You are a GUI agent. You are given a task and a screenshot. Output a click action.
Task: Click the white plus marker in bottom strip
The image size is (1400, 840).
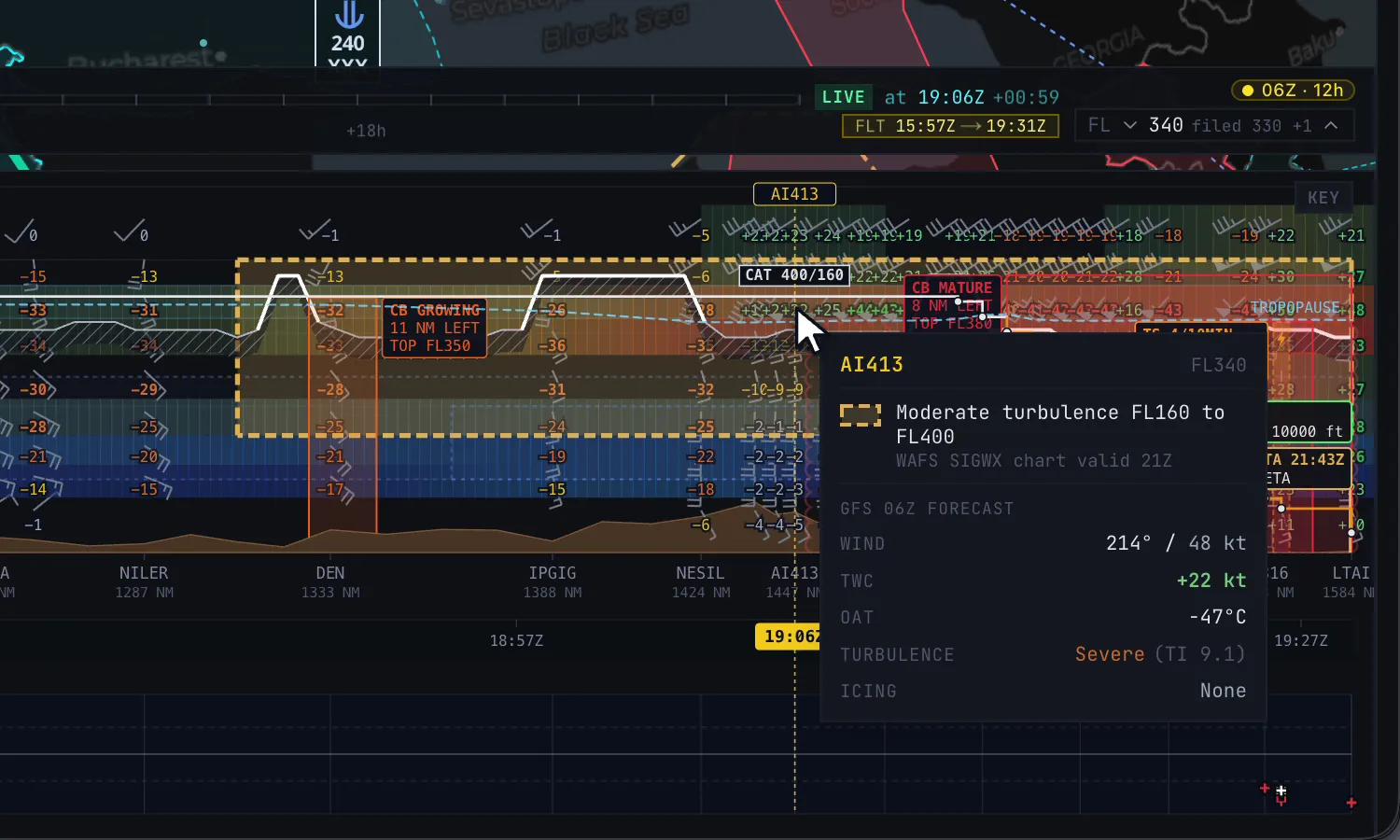point(1281,791)
